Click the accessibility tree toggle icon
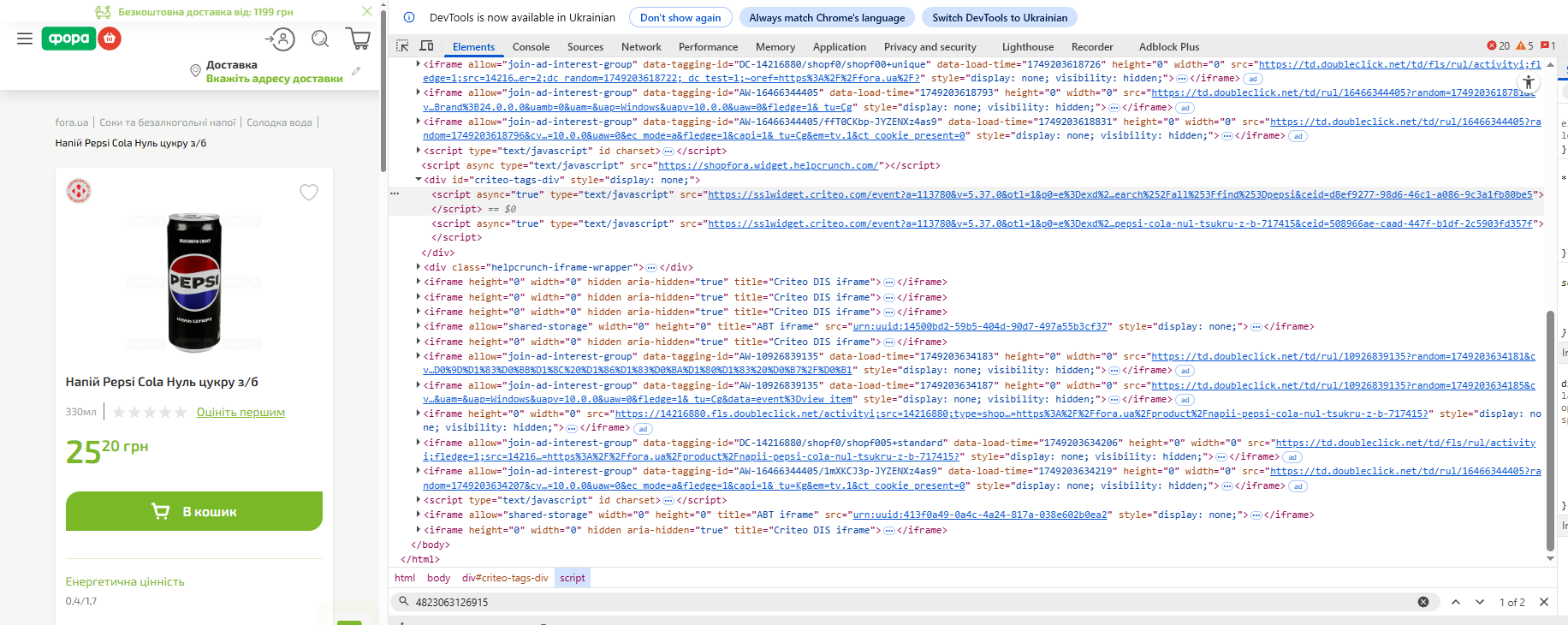This screenshot has width=1568, height=625. pos(1528,82)
